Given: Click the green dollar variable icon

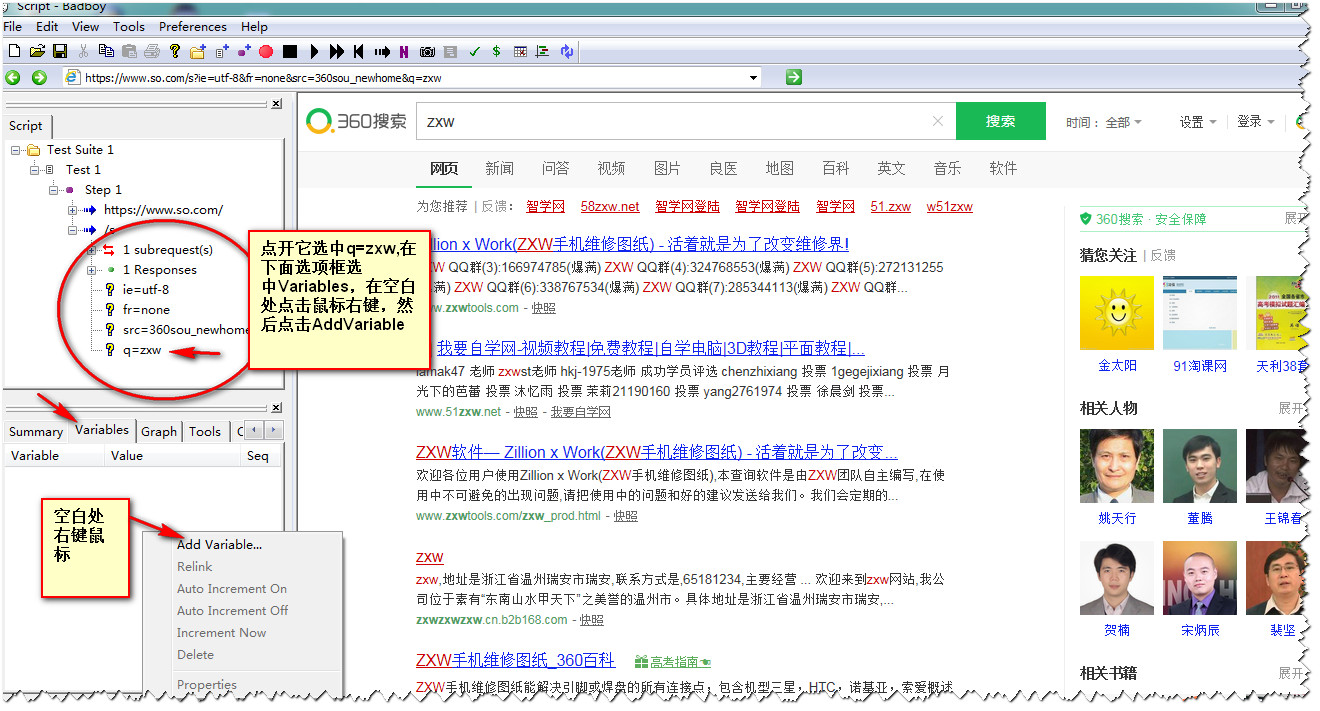Looking at the screenshot, I should [x=496, y=51].
